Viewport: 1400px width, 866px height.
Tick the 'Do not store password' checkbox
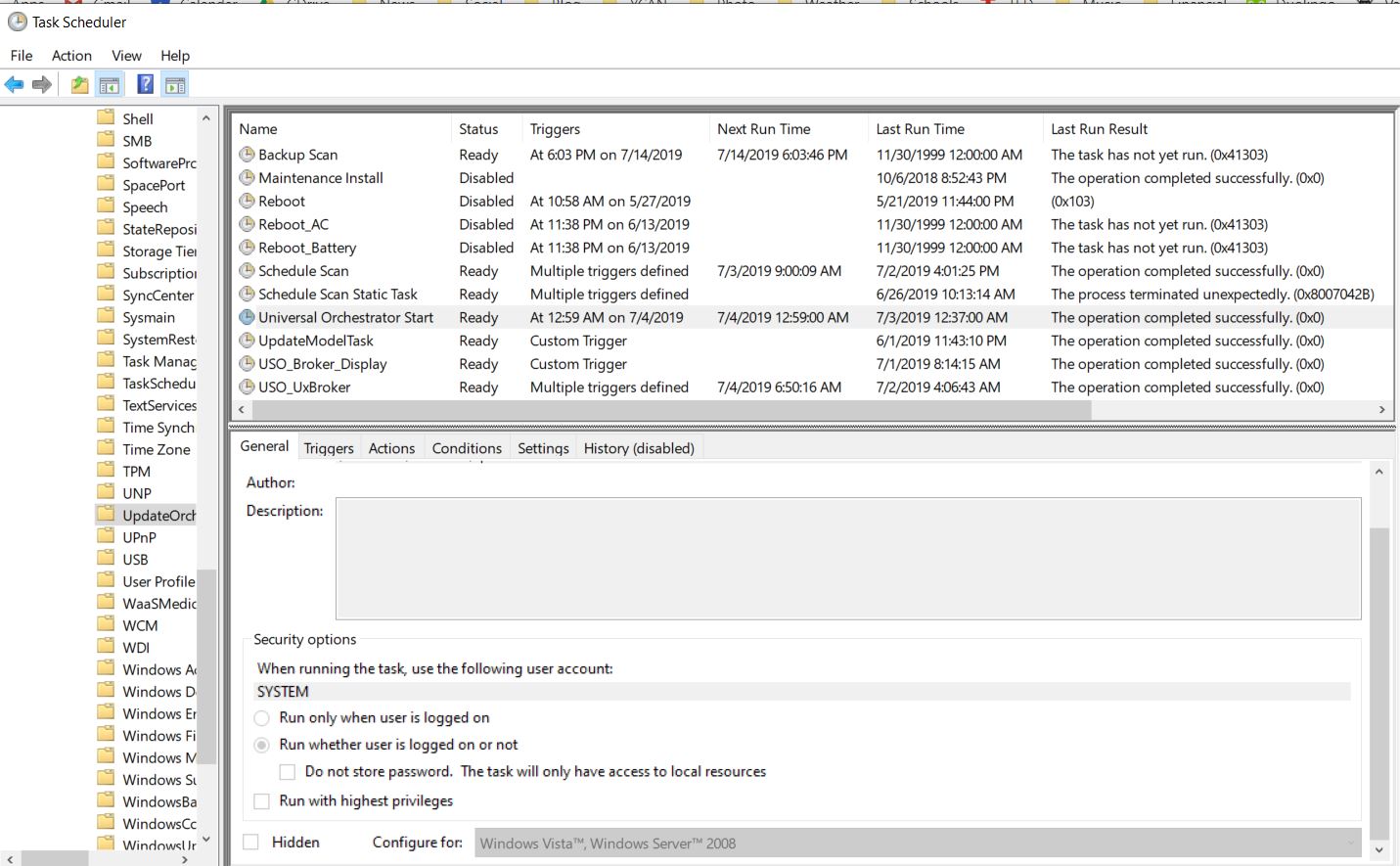click(x=288, y=772)
